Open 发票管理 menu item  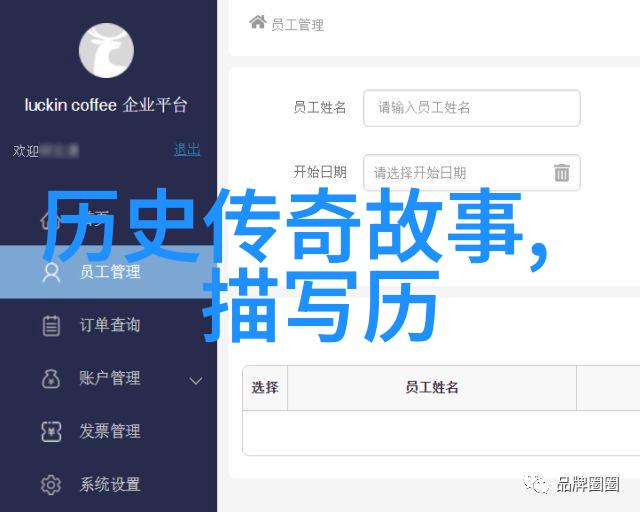coord(108,431)
